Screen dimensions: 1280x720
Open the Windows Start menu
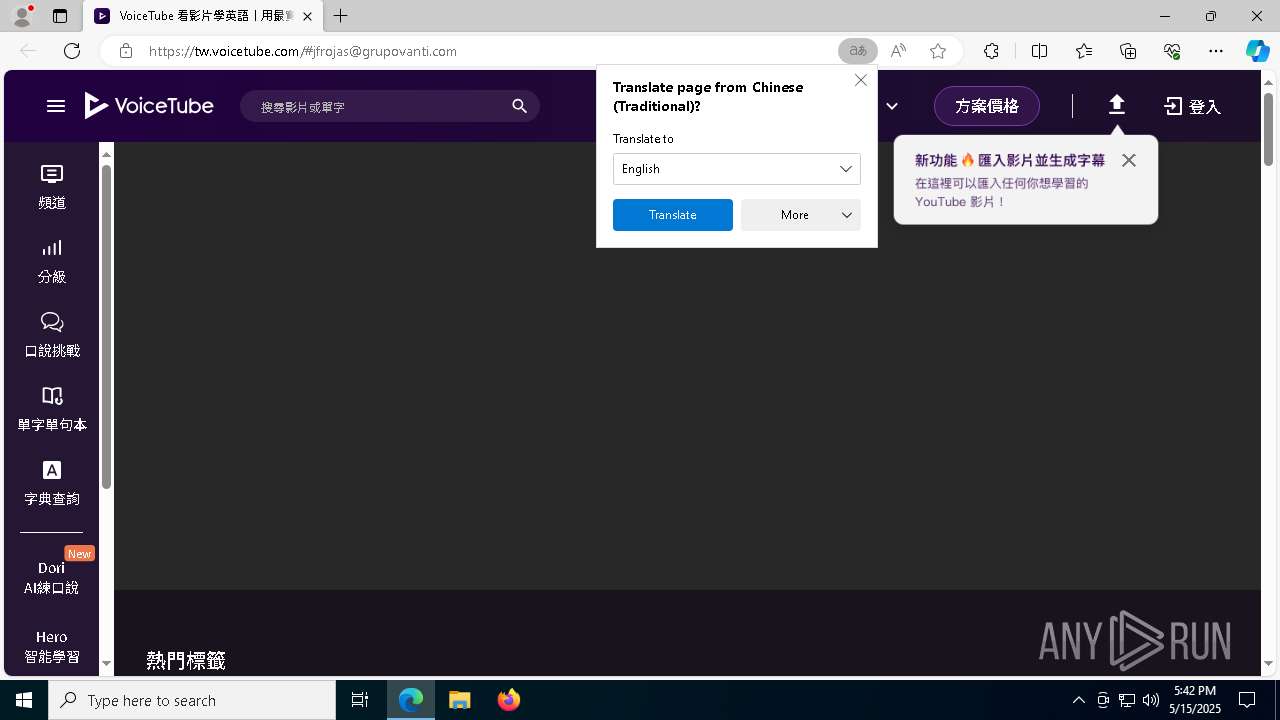tap(24, 700)
